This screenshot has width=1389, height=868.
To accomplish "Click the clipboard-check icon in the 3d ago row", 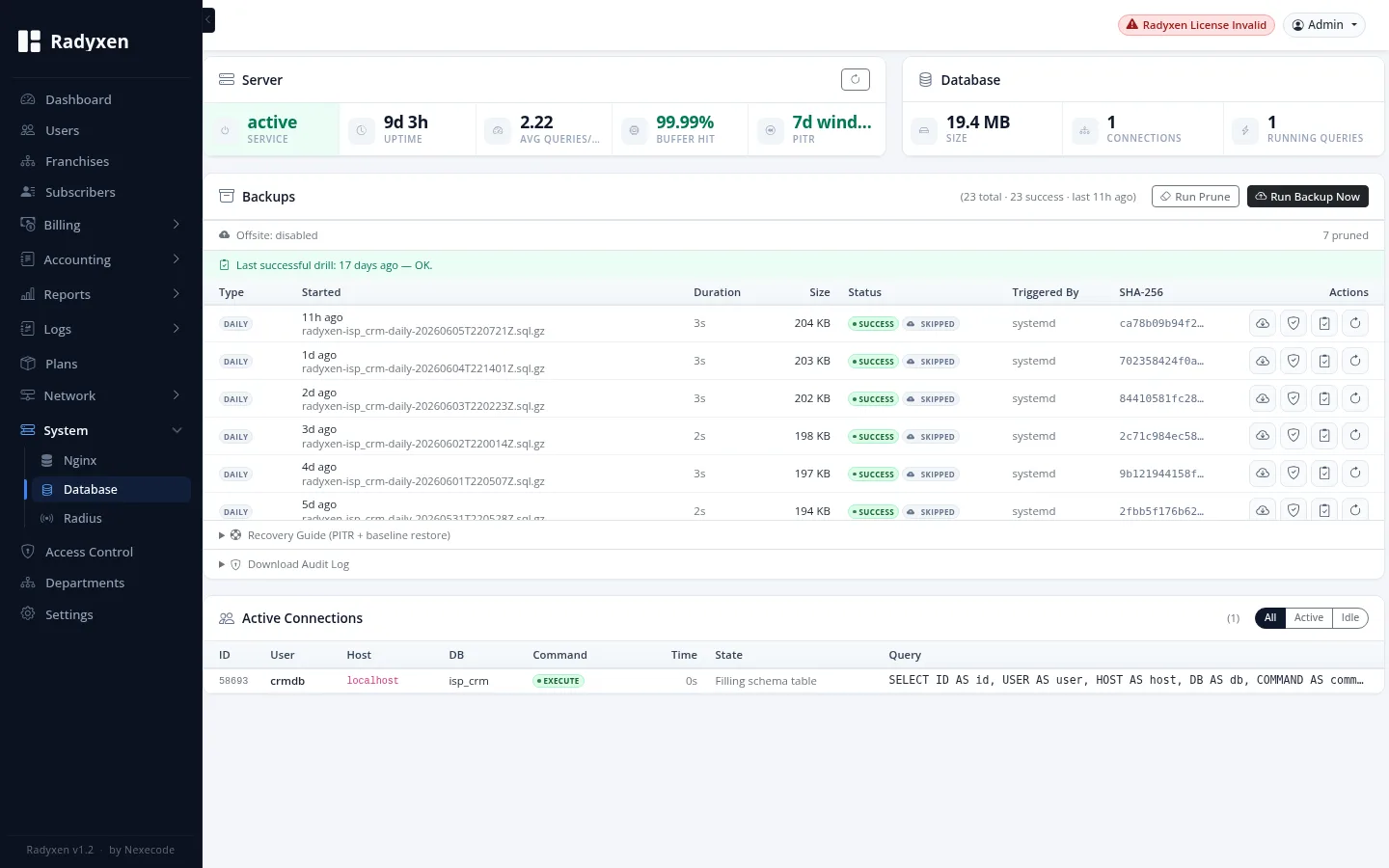I will [1324, 437].
